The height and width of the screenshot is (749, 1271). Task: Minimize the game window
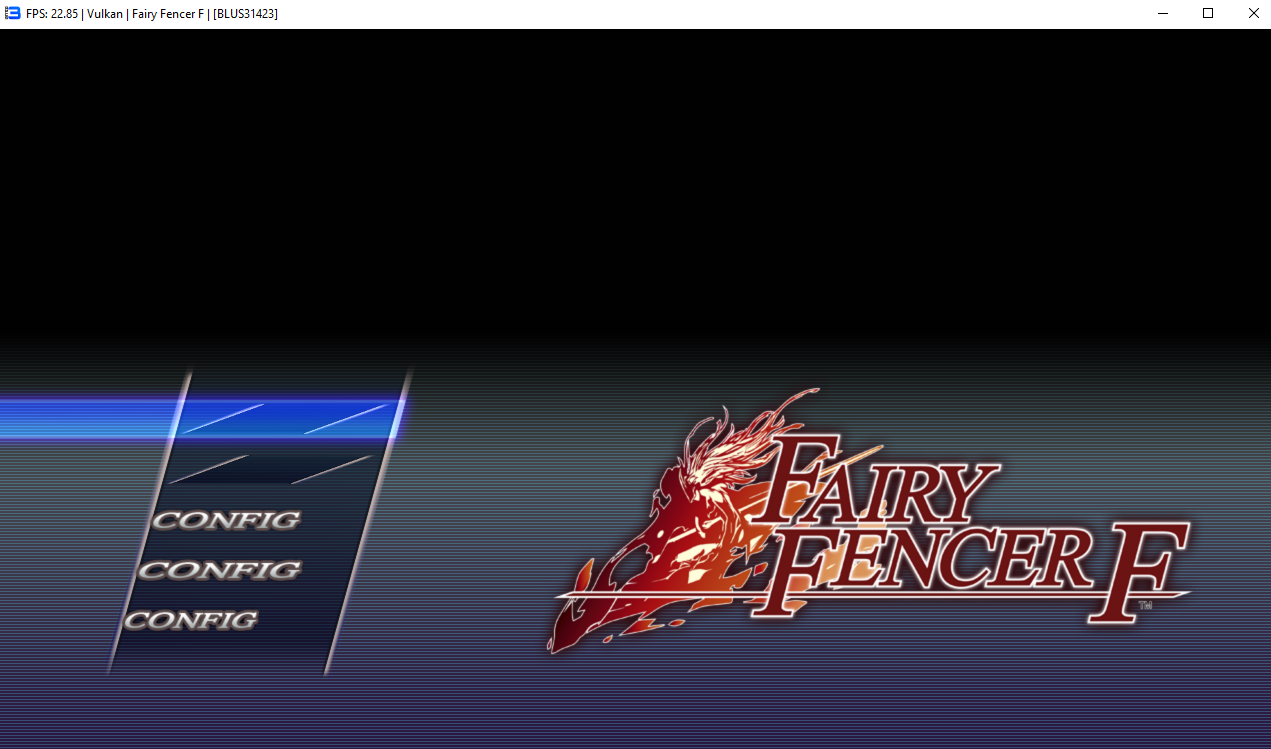[x=1164, y=13]
